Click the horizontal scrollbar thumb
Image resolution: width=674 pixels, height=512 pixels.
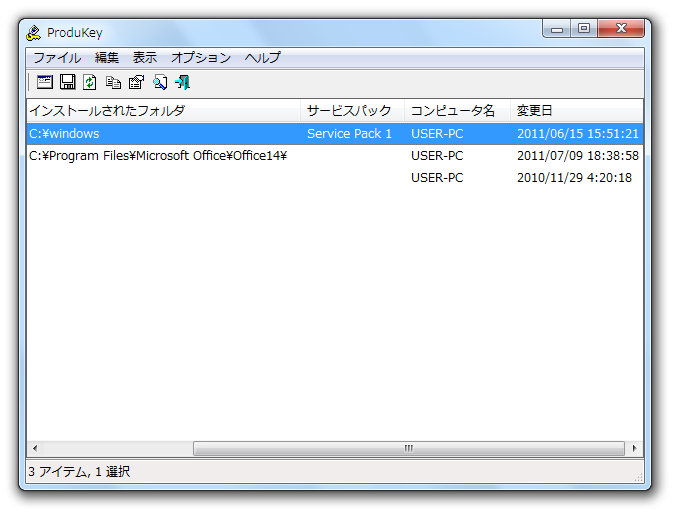pyautogui.click(x=409, y=448)
